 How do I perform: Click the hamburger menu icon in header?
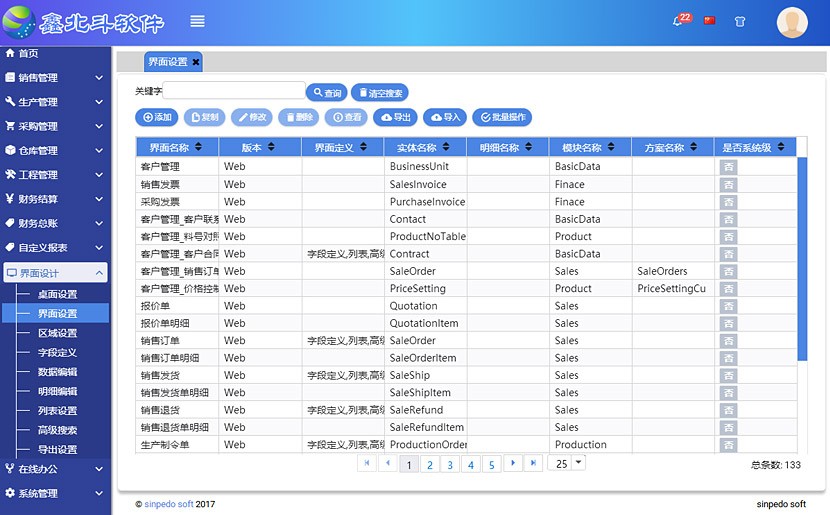coord(197,21)
